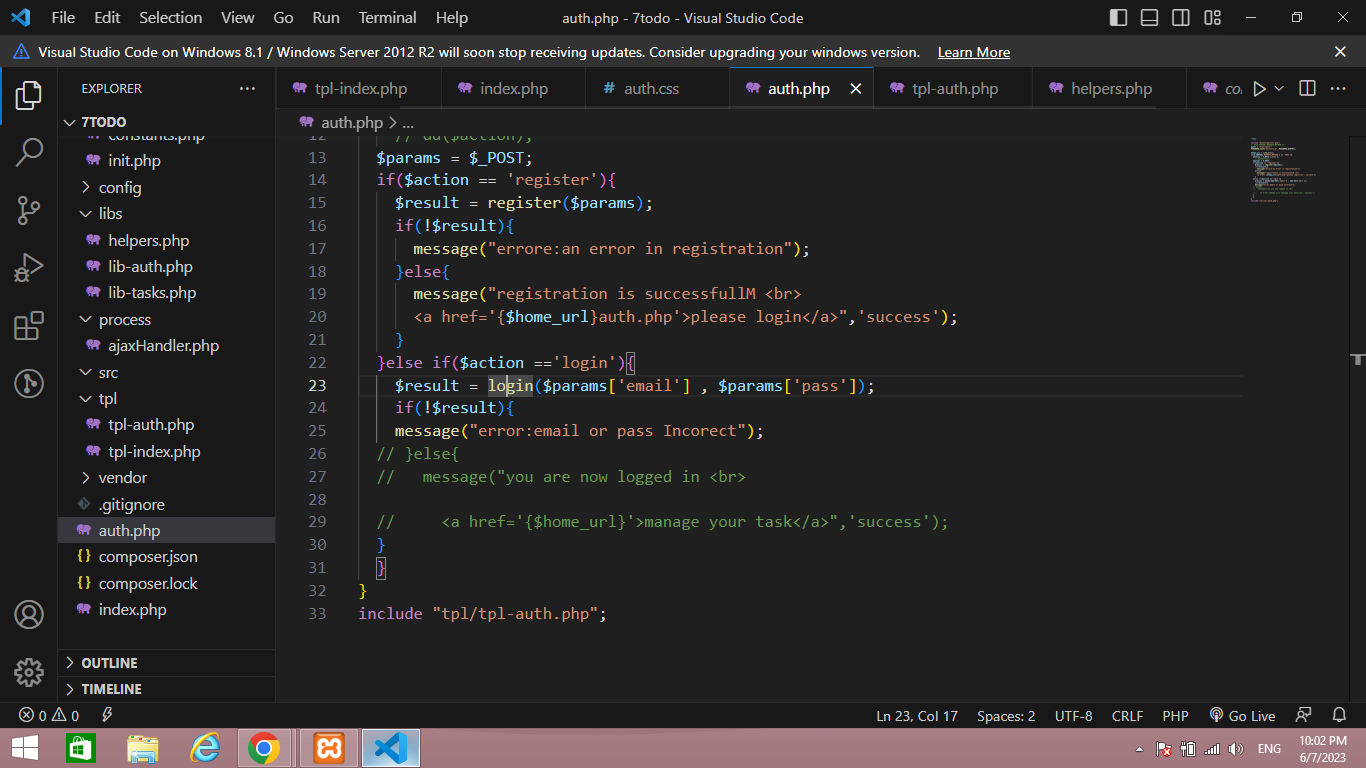Viewport: 1366px width, 768px height.
Task: Expand the TIMELINE section
Action: pos(166,689)
